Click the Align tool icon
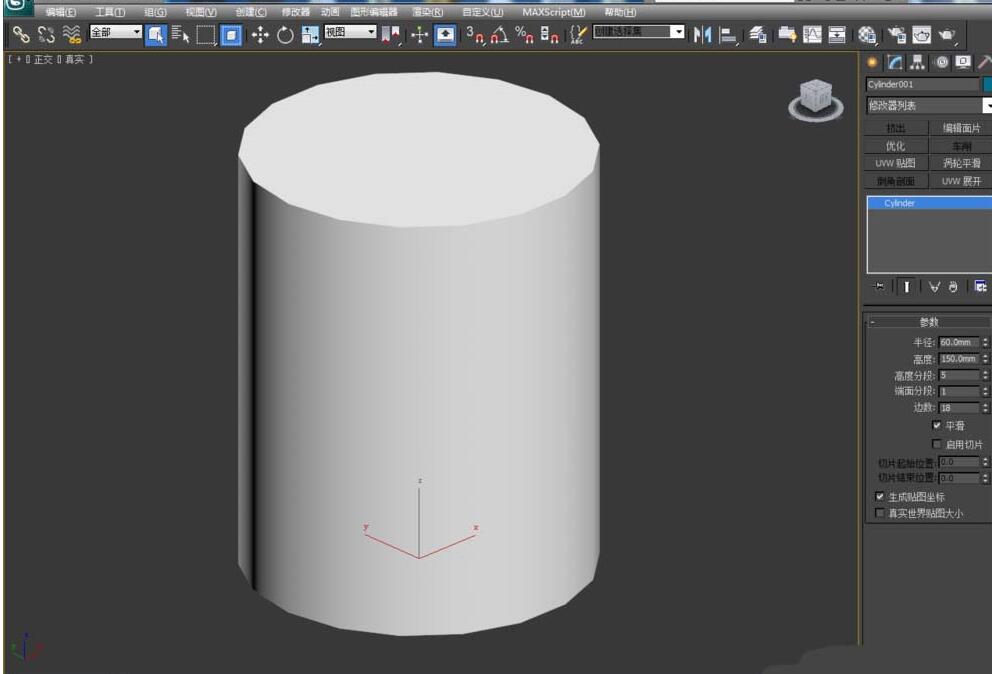Image resolution: width=992 pixels, height=674 pixels. pos(728,35)
